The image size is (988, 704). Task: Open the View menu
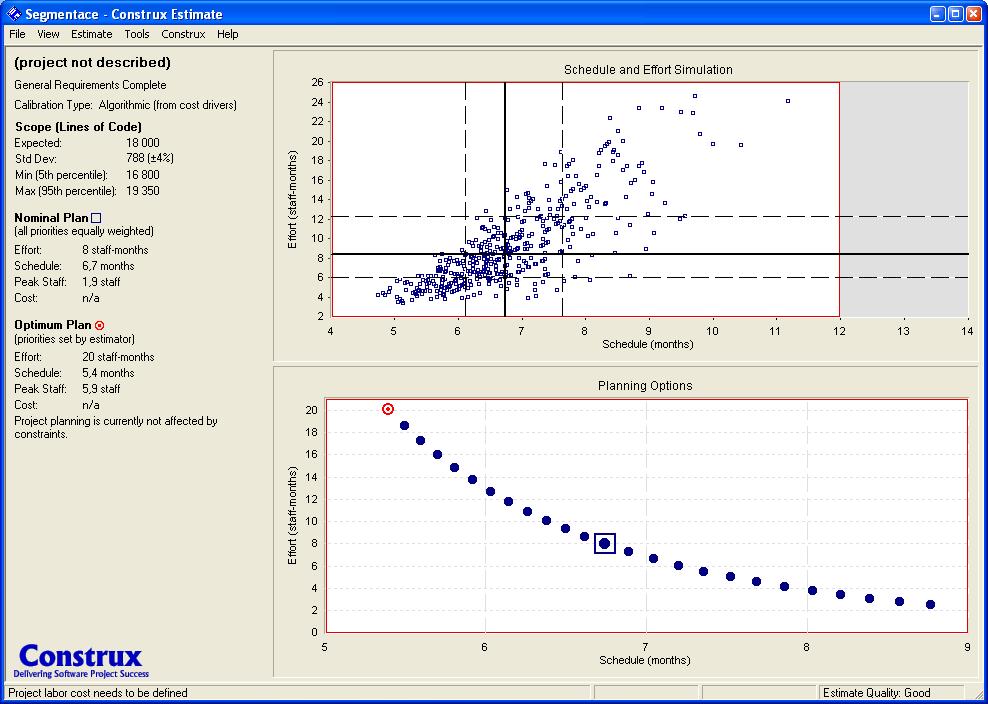click(x=49, y=34)
